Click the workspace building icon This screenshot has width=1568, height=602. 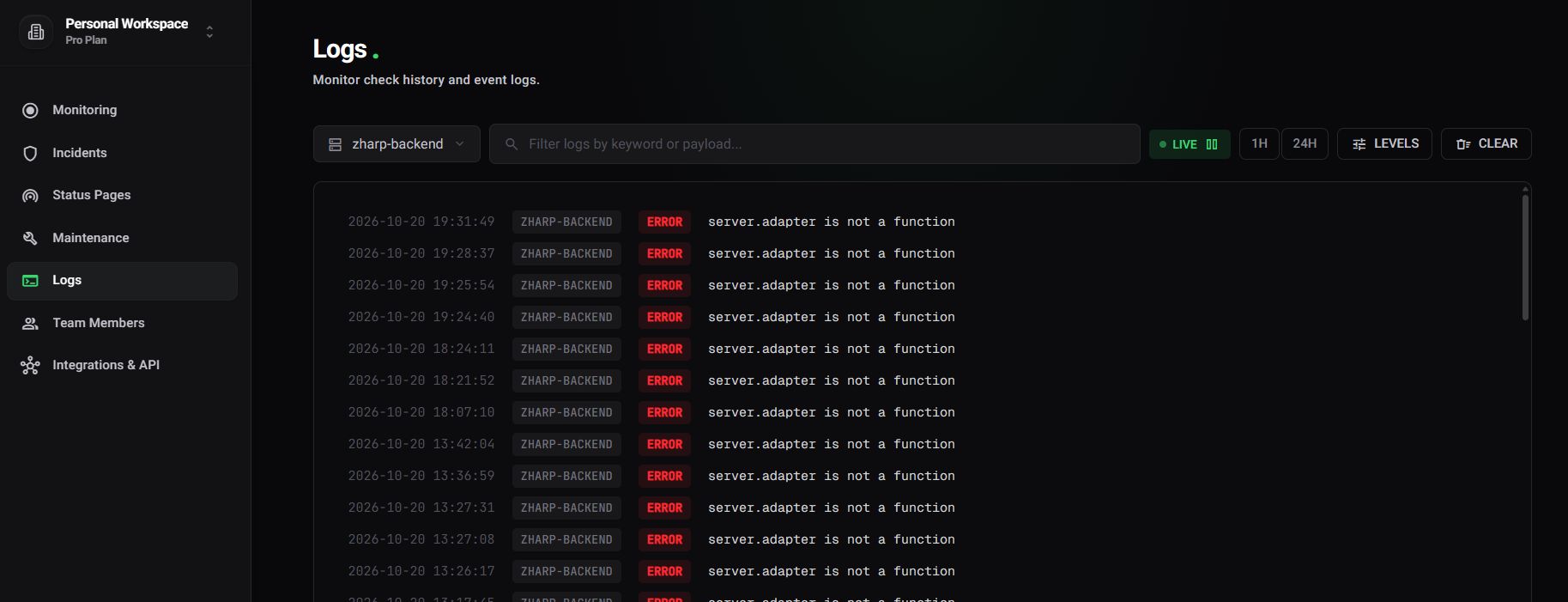(x=36, y=32)
